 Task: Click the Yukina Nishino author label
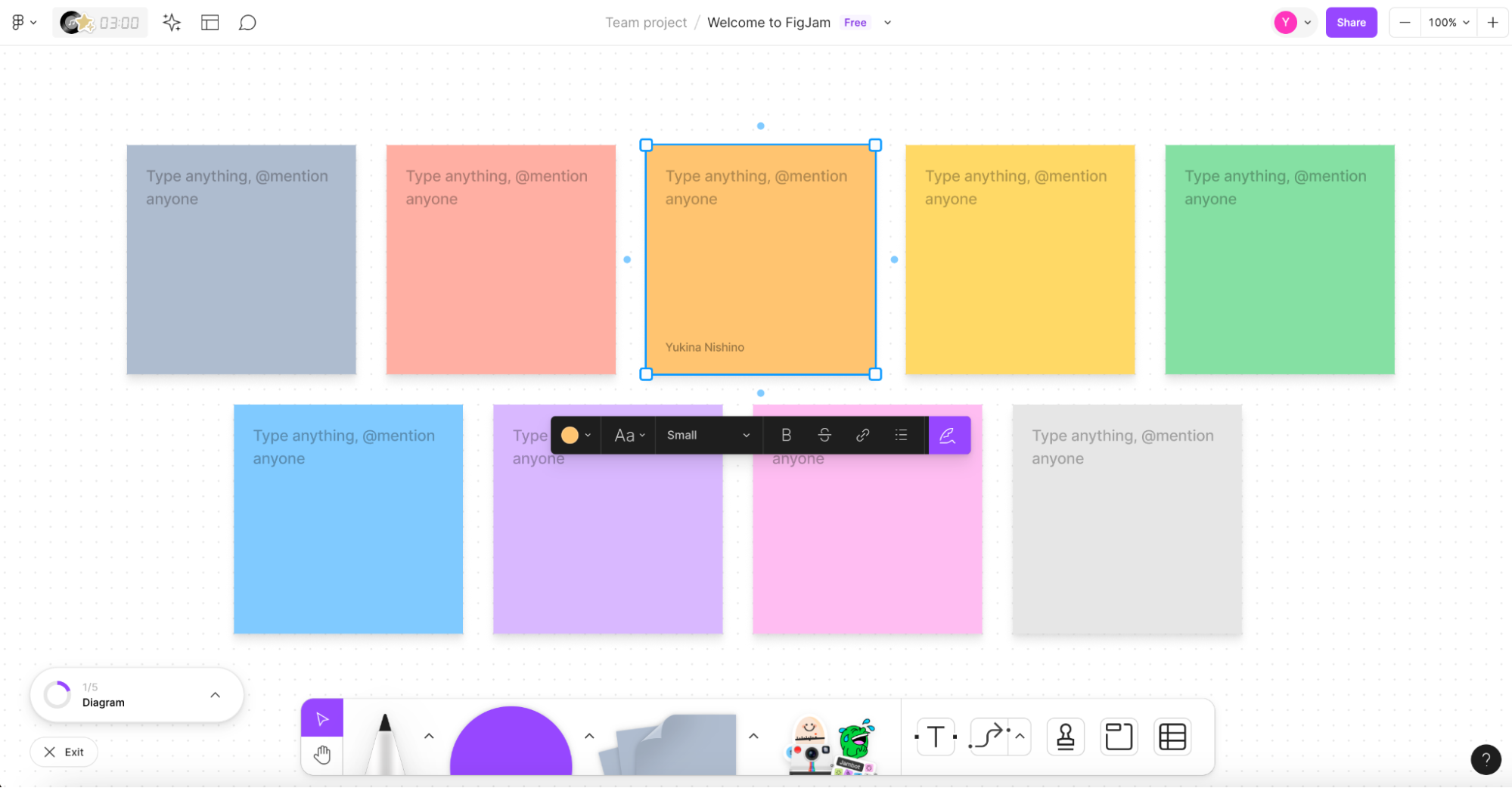tap(705, 347)
